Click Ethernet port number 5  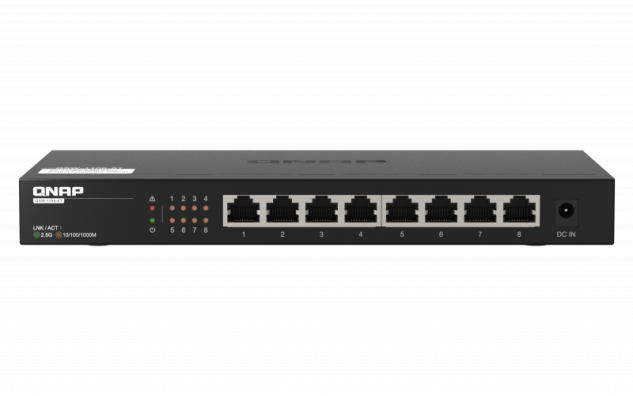[x=402, y=210]
